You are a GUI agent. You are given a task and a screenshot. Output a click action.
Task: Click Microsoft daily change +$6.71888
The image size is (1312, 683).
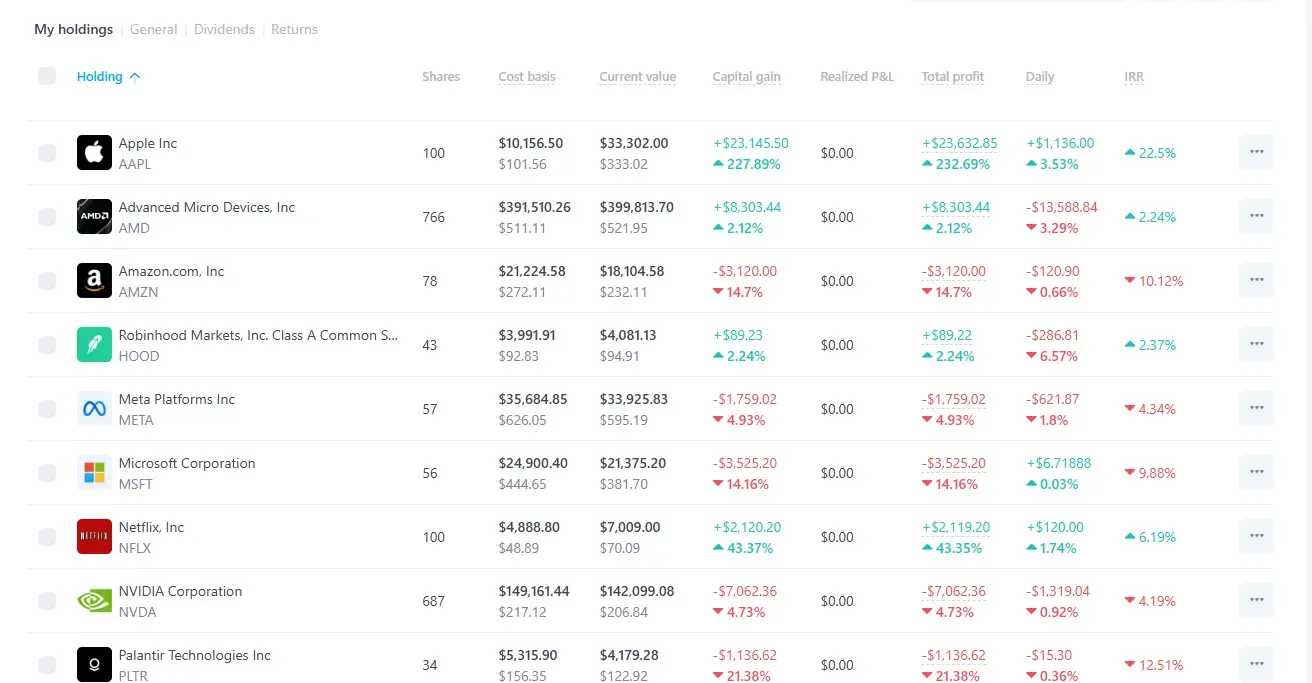click(1059, 463)
